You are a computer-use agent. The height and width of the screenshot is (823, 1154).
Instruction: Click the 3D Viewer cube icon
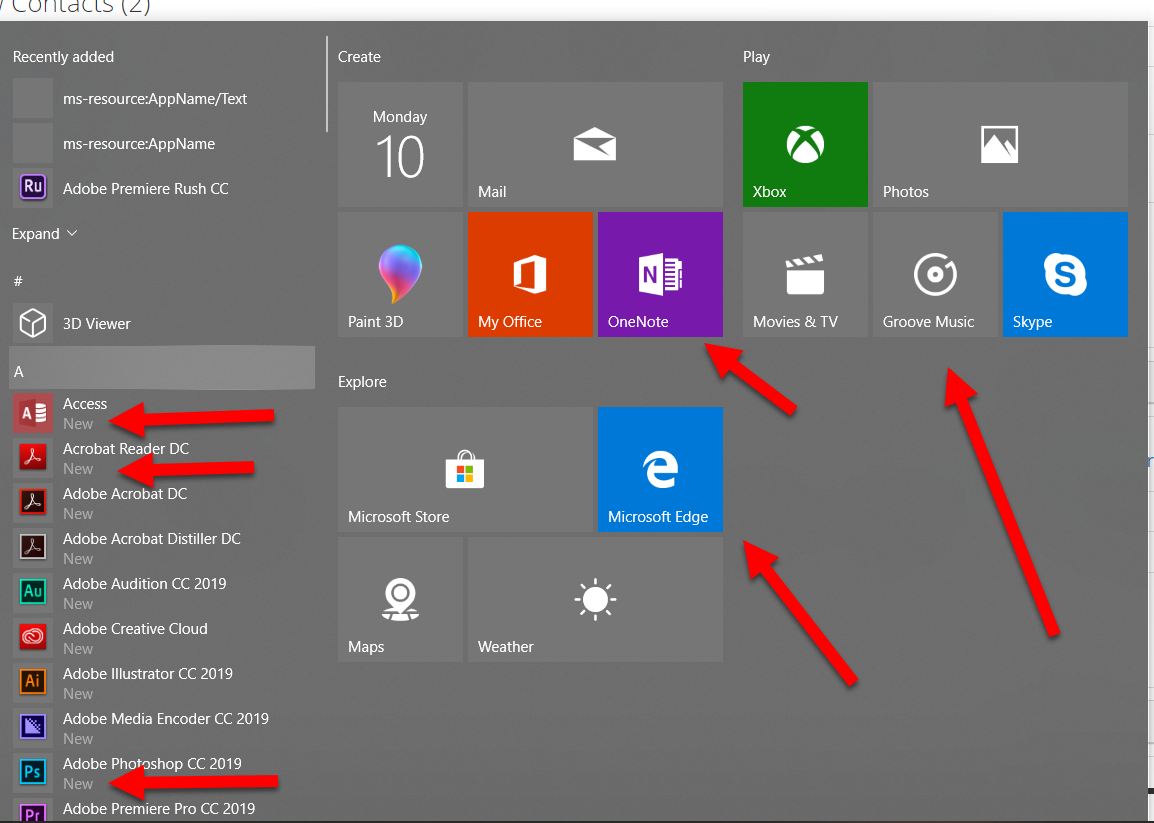(x=32, y=323)
